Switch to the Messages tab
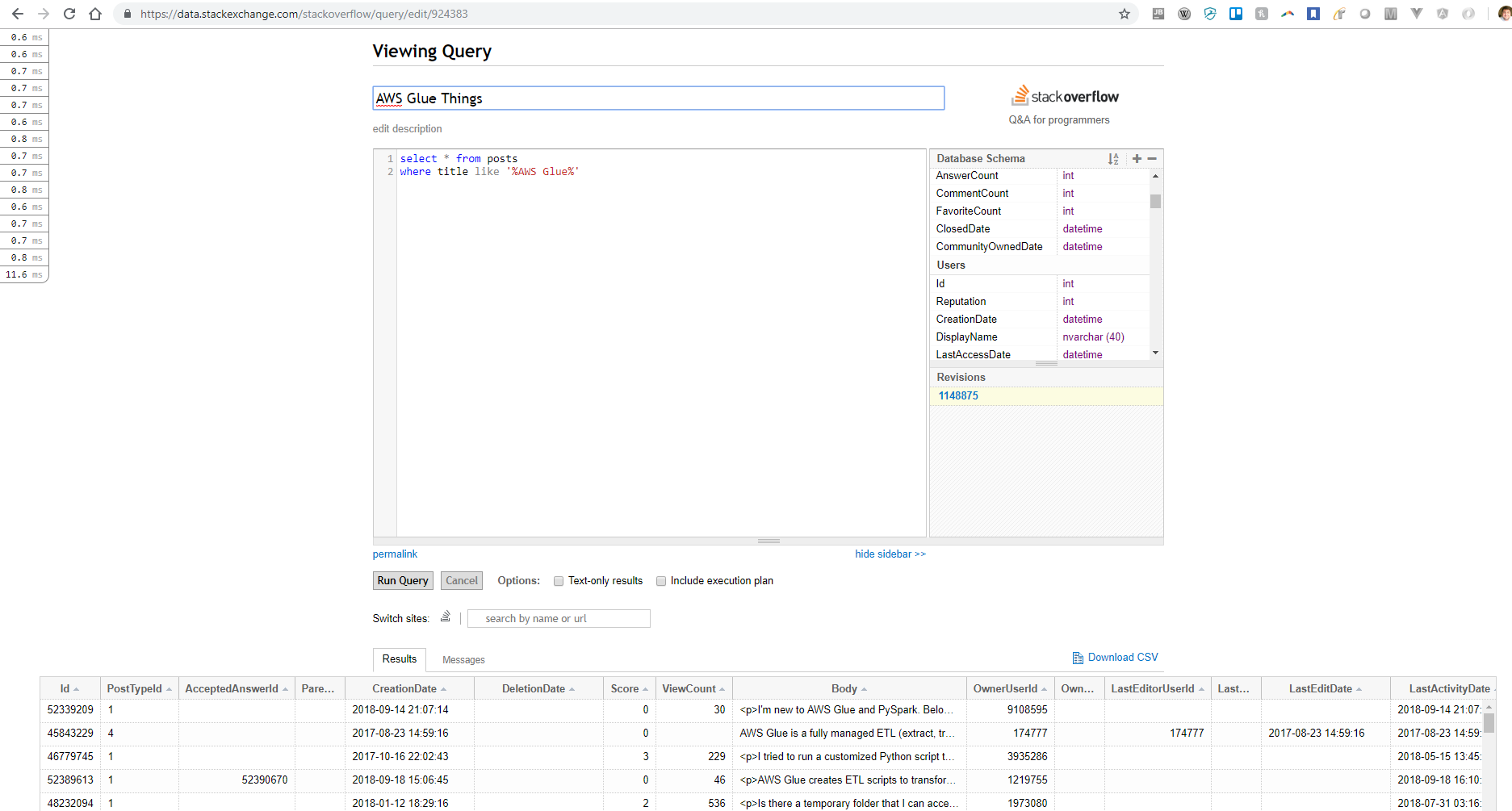The image size is (1512, 811). (463, 660)
